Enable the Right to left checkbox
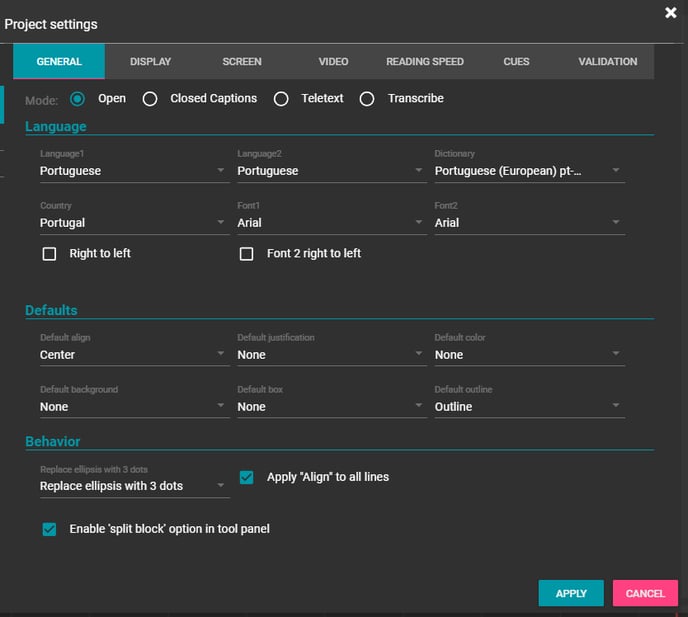The image size is (688, 617). [49, 254]
